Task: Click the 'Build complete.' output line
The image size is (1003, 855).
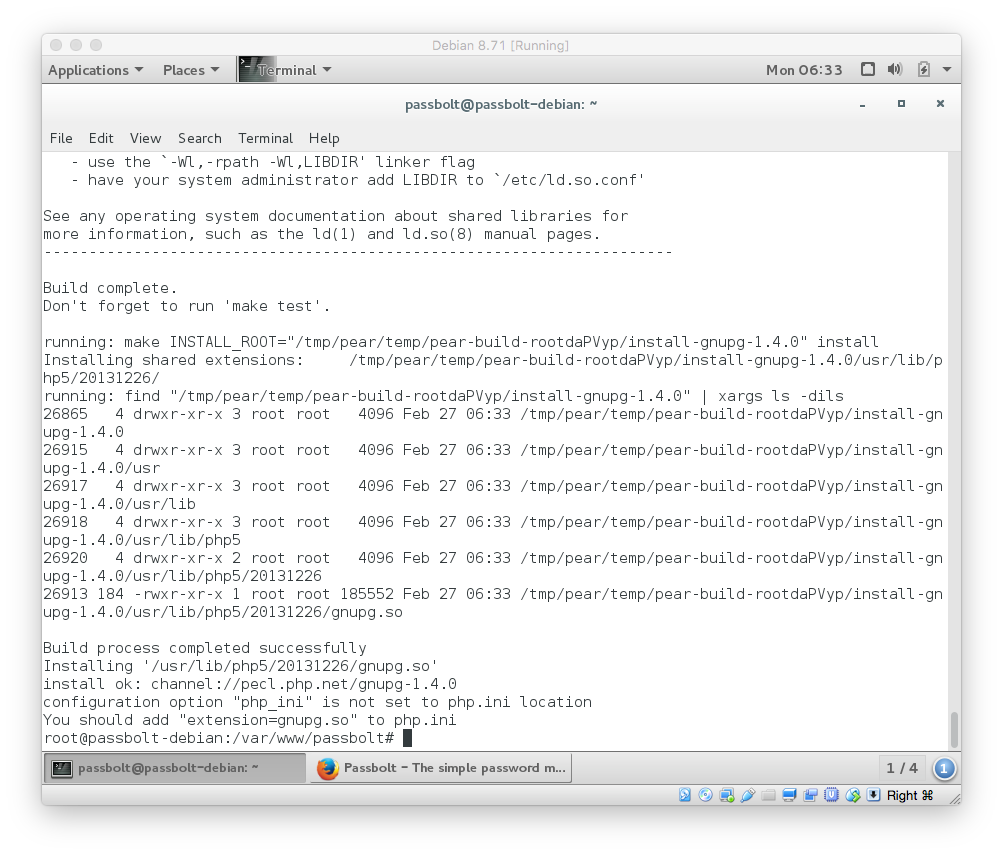Action: 110,288
